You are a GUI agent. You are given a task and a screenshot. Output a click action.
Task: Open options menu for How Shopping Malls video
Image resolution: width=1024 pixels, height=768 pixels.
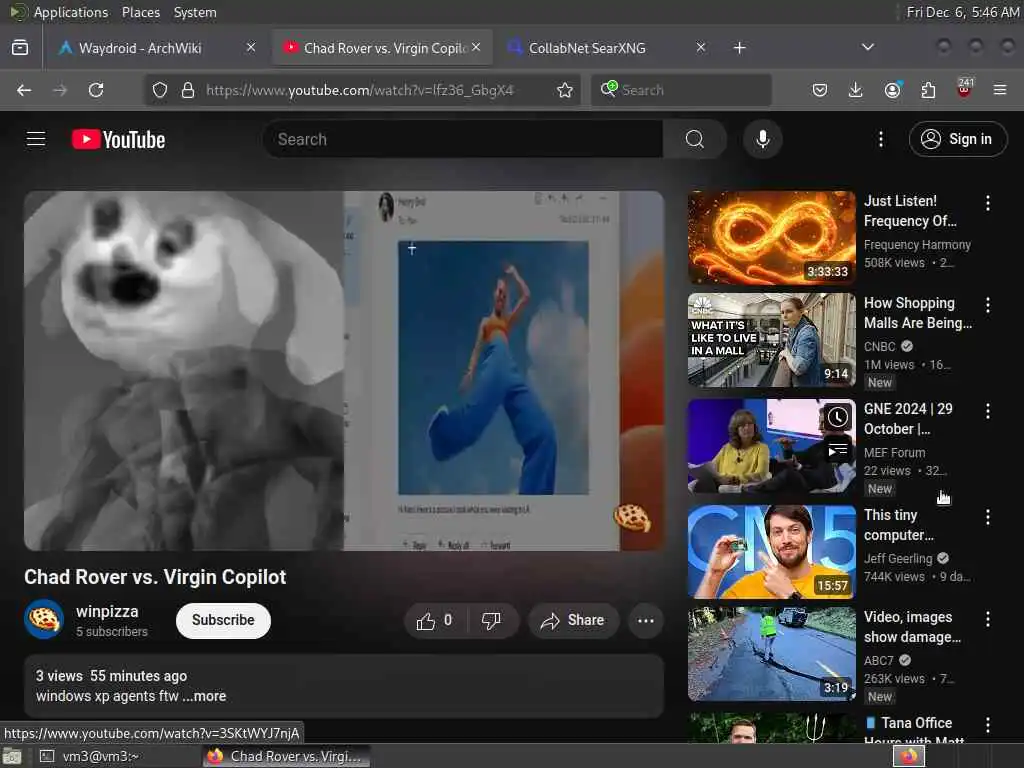(987, 304)
